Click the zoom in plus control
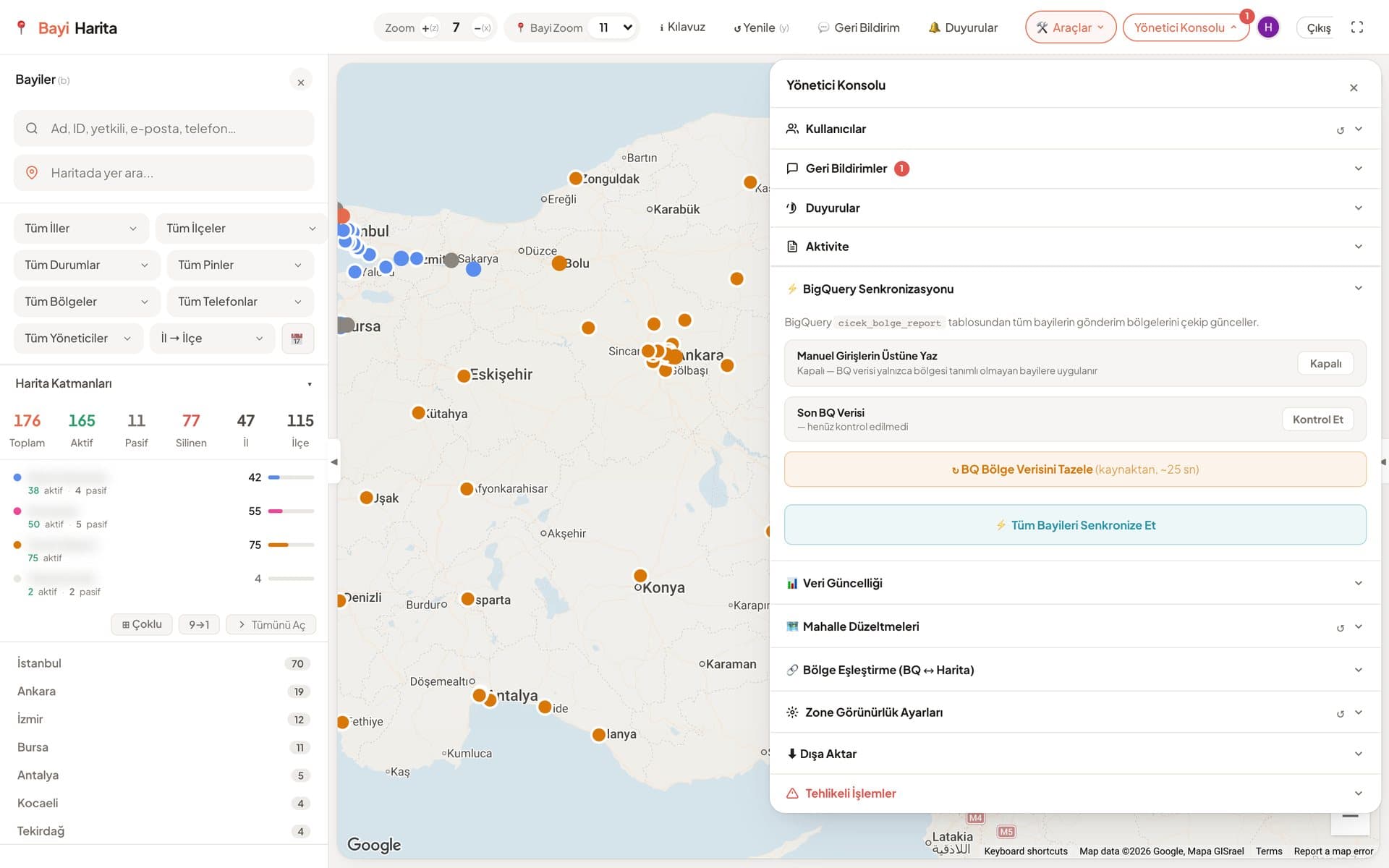The width and height of the screenshot is (1389, 868). coord(430,27)
